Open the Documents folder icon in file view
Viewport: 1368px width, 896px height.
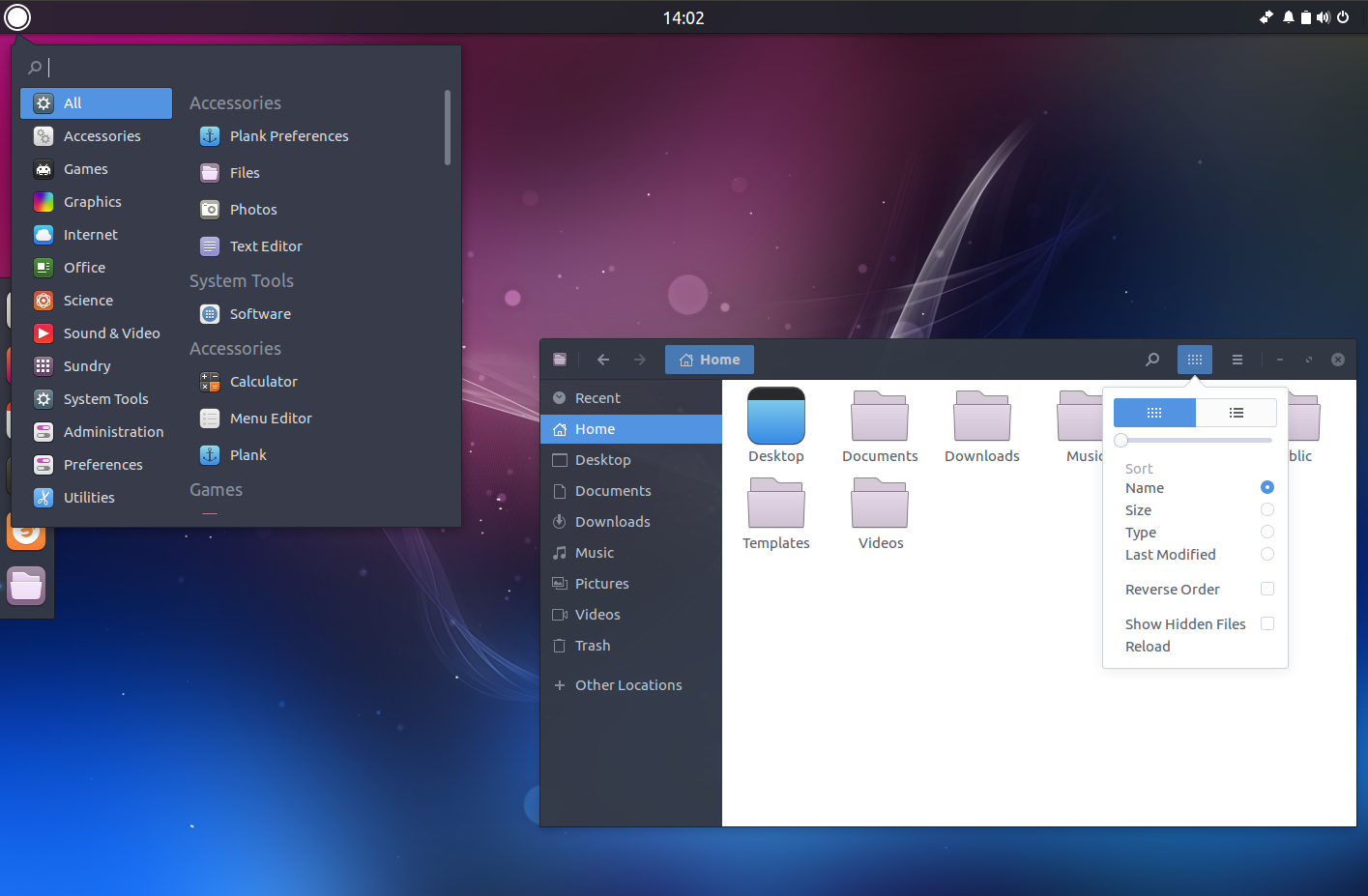click(x=880, y=417)
